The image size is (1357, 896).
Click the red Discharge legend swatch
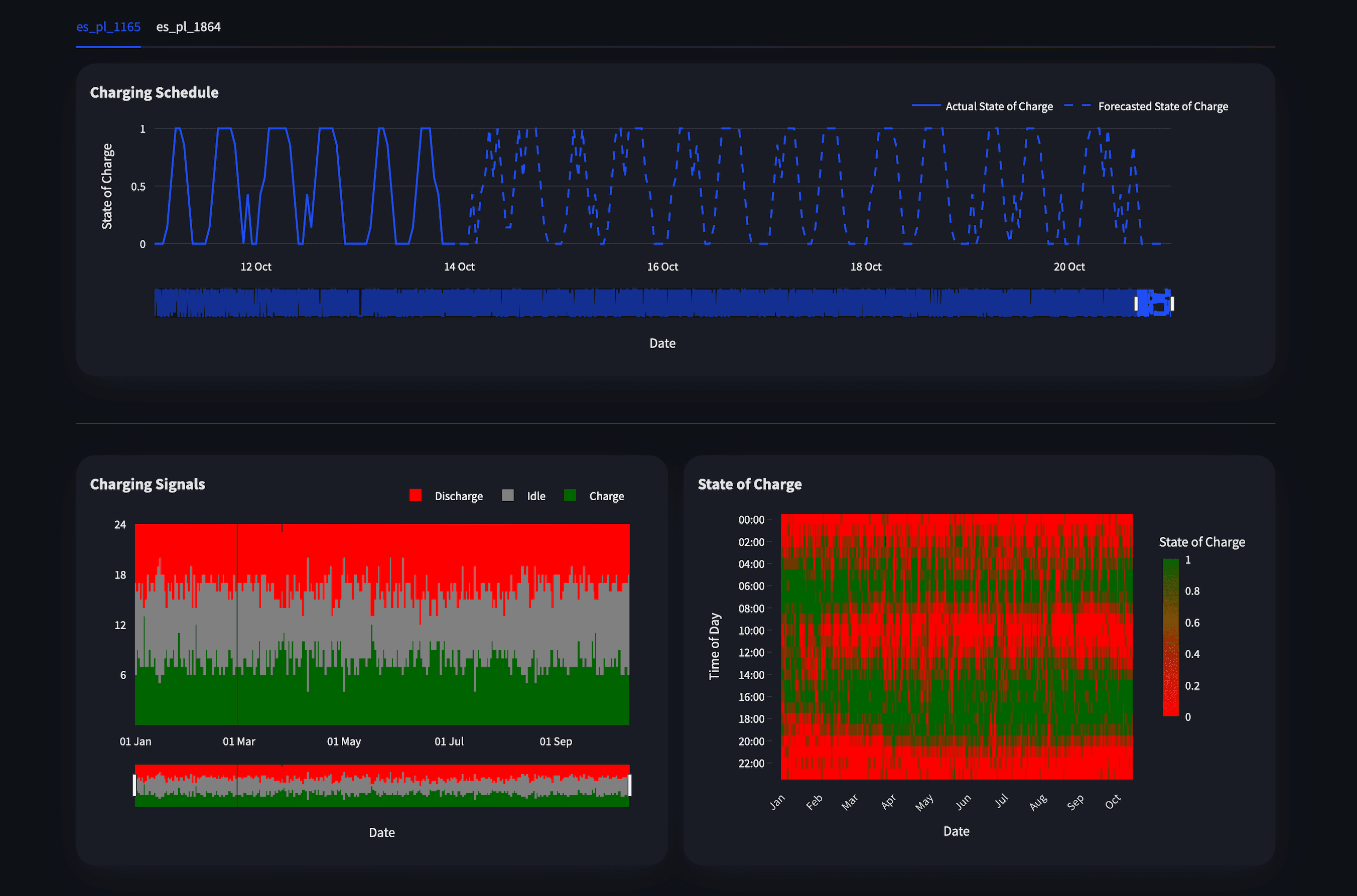coord(416,496)
